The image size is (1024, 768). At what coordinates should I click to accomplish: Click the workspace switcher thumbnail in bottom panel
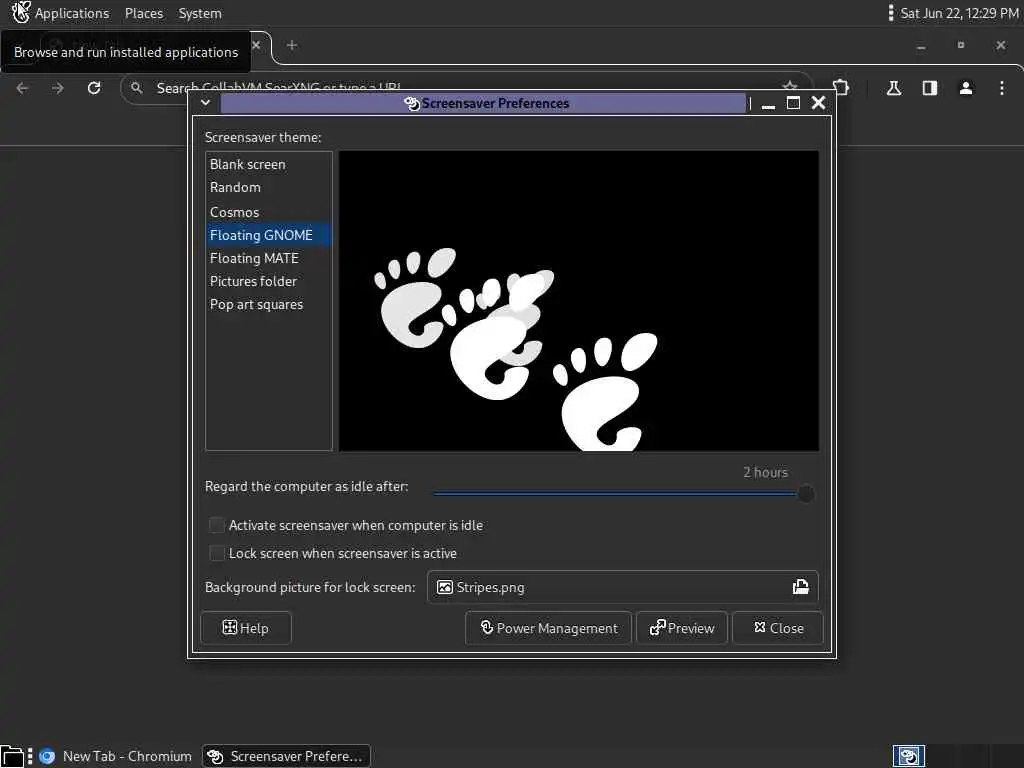908,756
